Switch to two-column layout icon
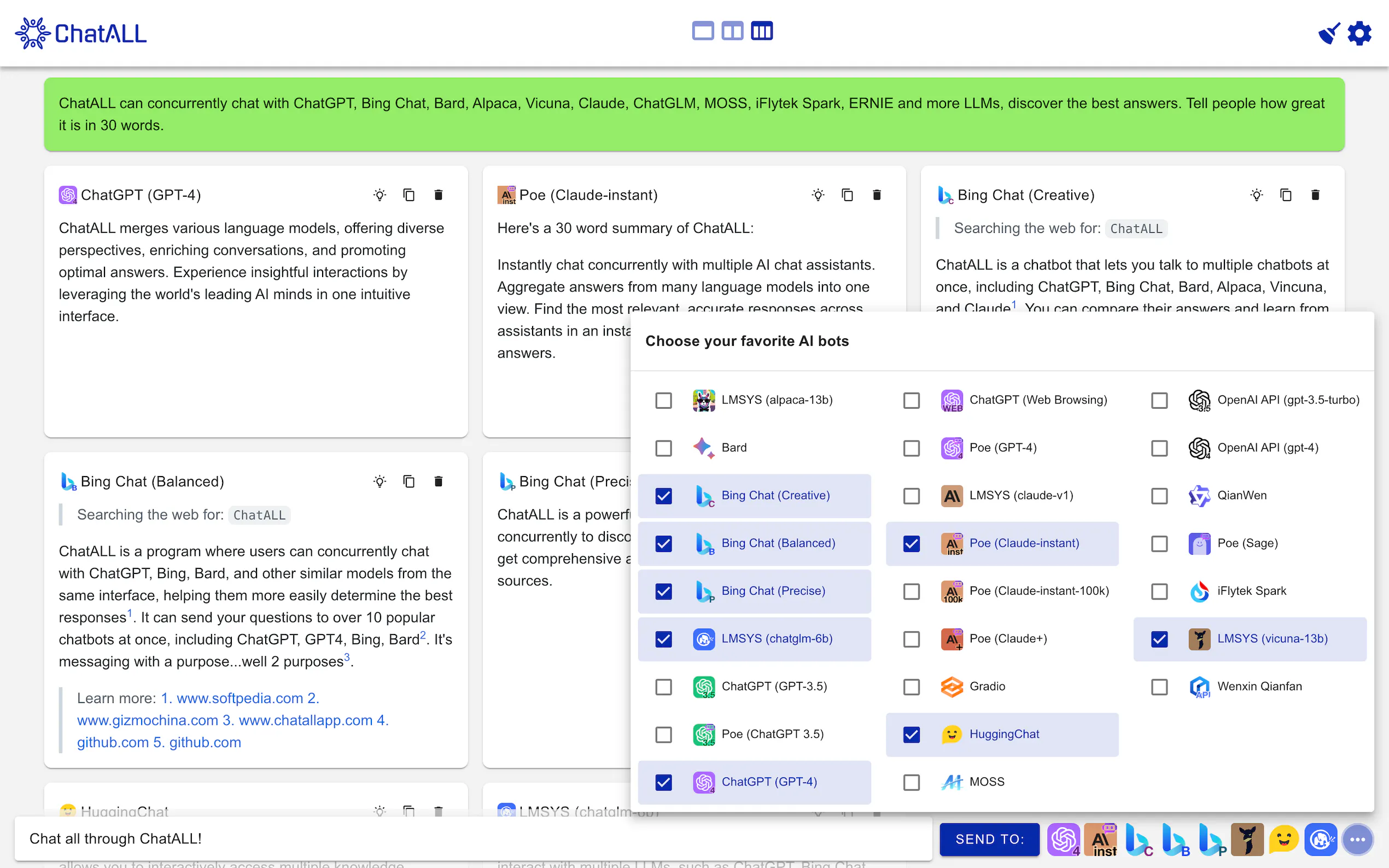This screenshot has width=1389, height=868. 732,31
